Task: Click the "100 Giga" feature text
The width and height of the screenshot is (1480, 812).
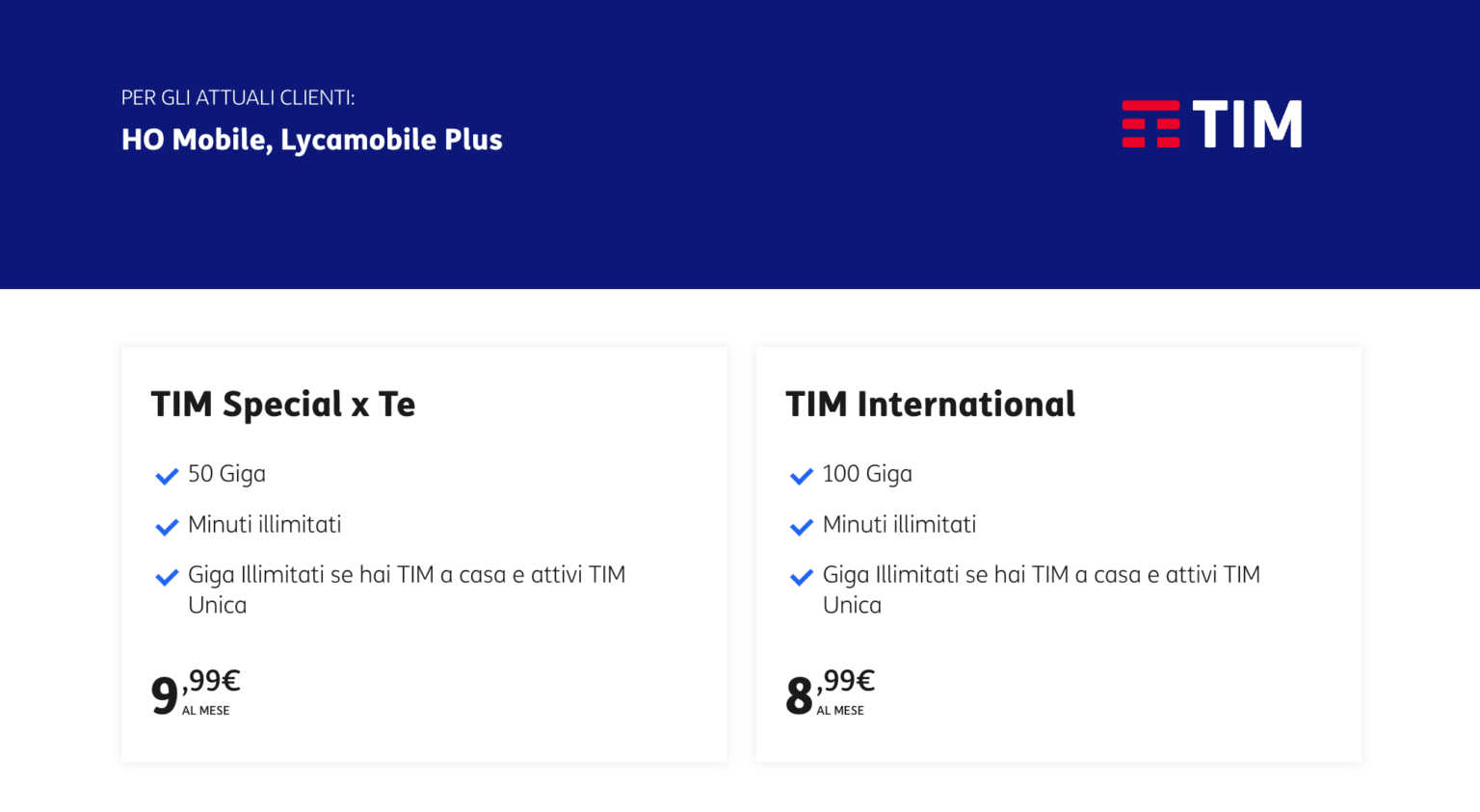Action: click(x=867, y=474)
